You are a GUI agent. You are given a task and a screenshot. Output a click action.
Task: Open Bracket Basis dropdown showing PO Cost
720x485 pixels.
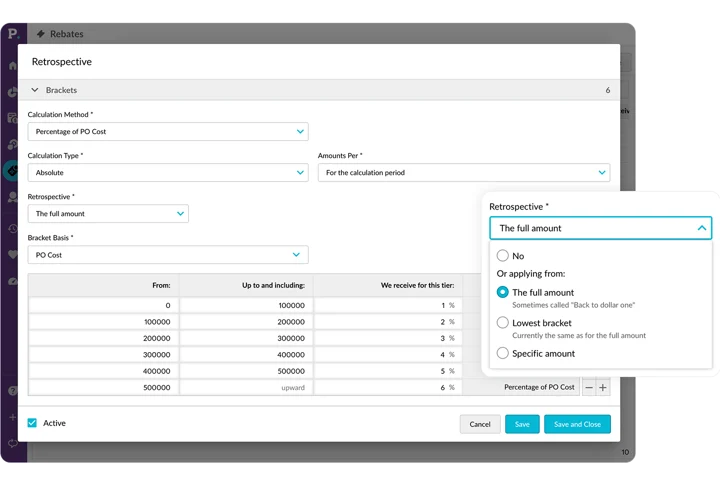[168, 255]
